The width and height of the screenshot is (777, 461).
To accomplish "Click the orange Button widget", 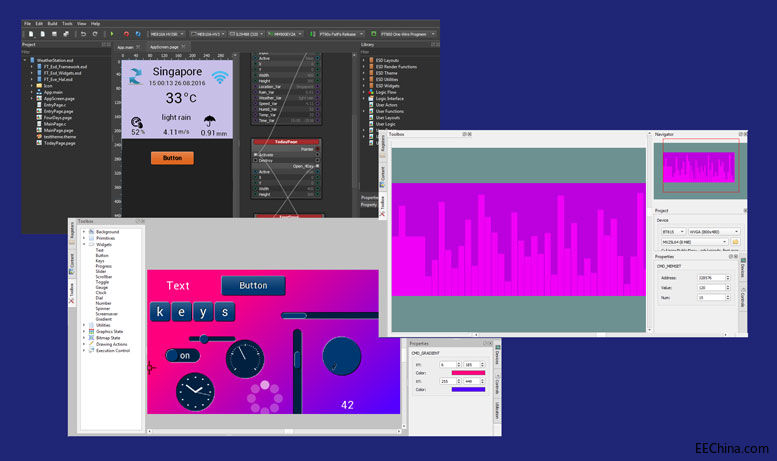I will point(172,158).
